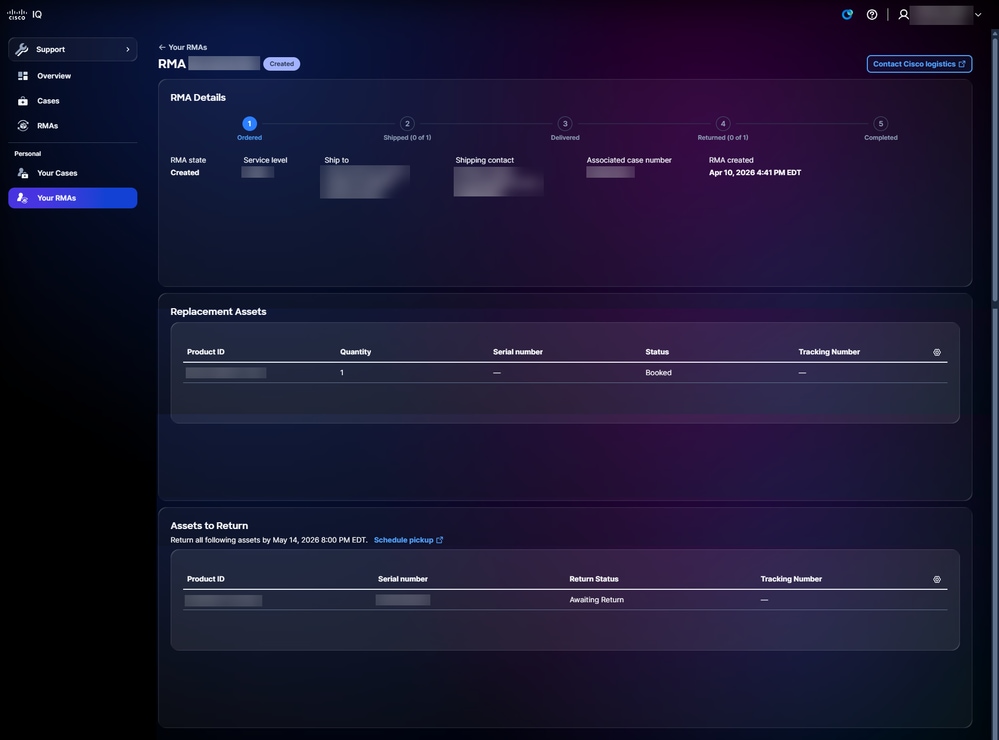Click the Support wrench icon
Image resolution: width=999 pixels, height=740 pixels.
(x=22, y=49)
